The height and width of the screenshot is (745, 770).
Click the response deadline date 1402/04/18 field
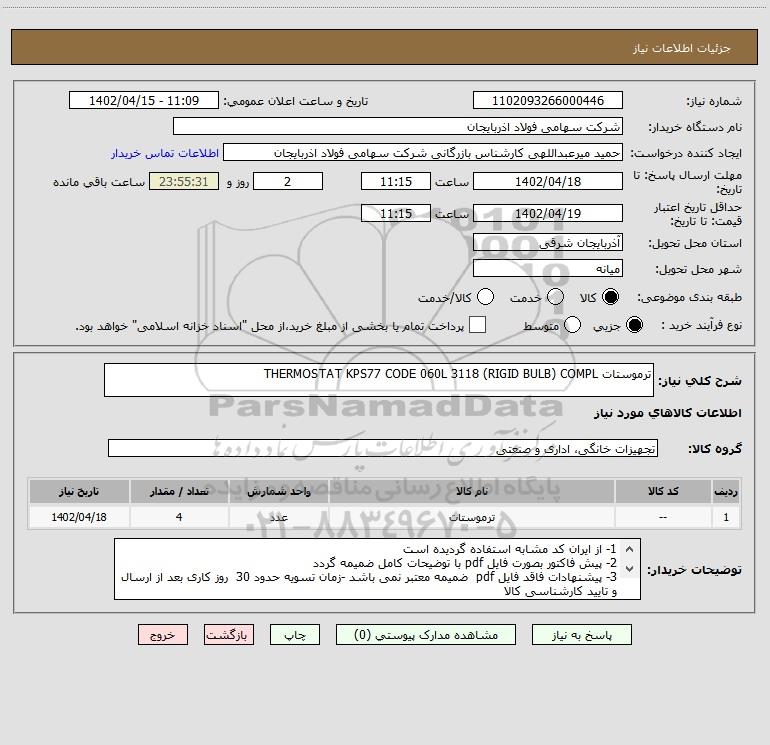point(548,181)
